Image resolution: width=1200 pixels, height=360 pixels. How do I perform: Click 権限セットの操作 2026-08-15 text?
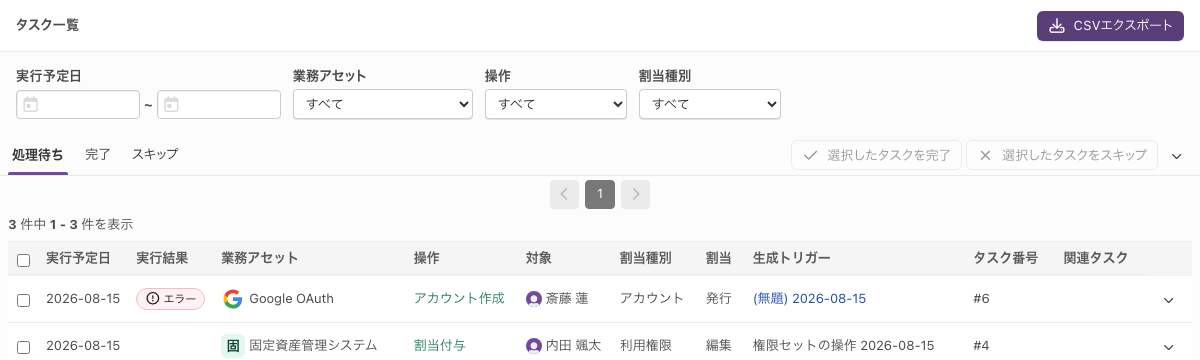[x=844, y=346]
